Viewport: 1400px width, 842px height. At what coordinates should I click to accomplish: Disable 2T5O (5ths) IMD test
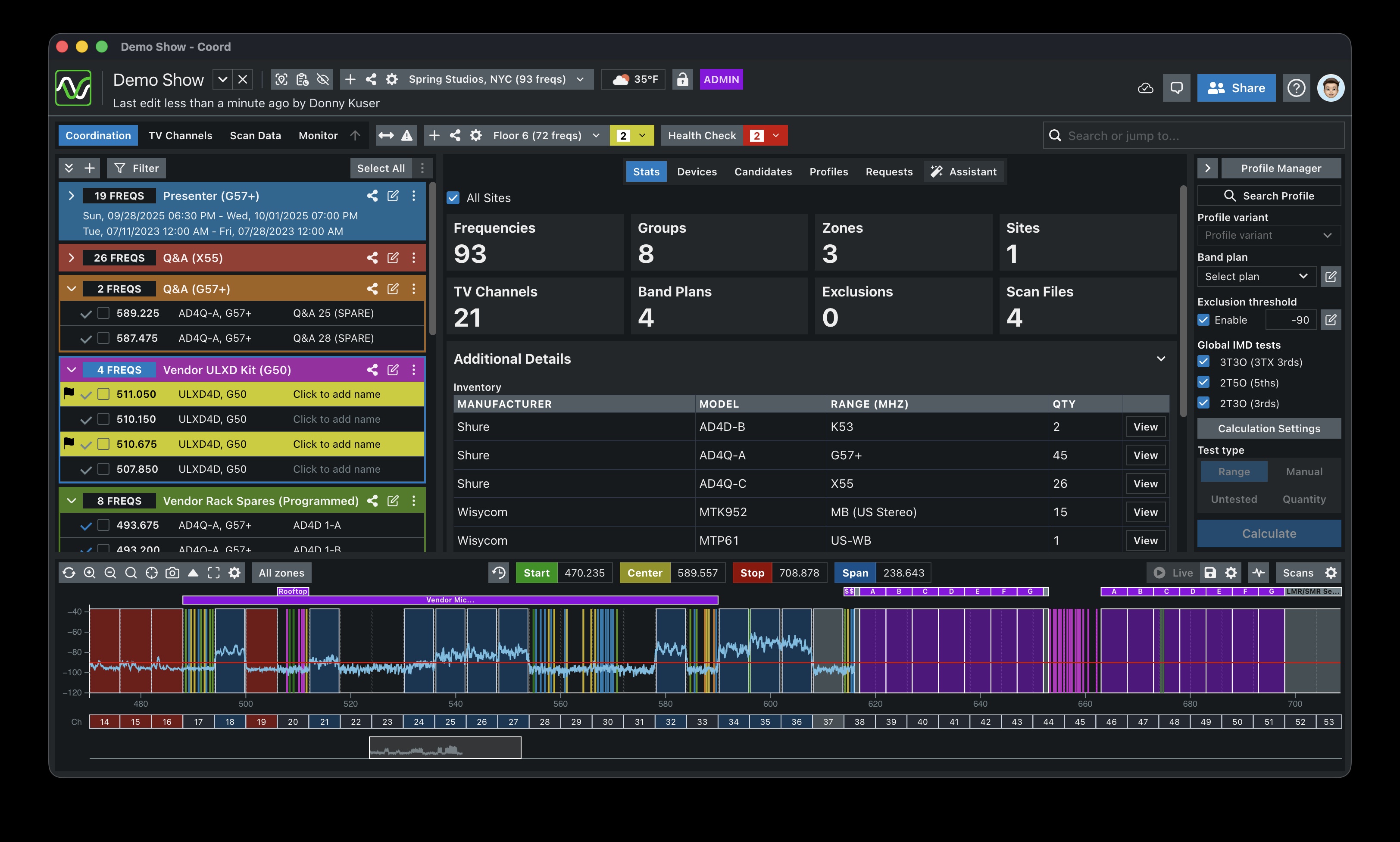(x=1203, y=382)
